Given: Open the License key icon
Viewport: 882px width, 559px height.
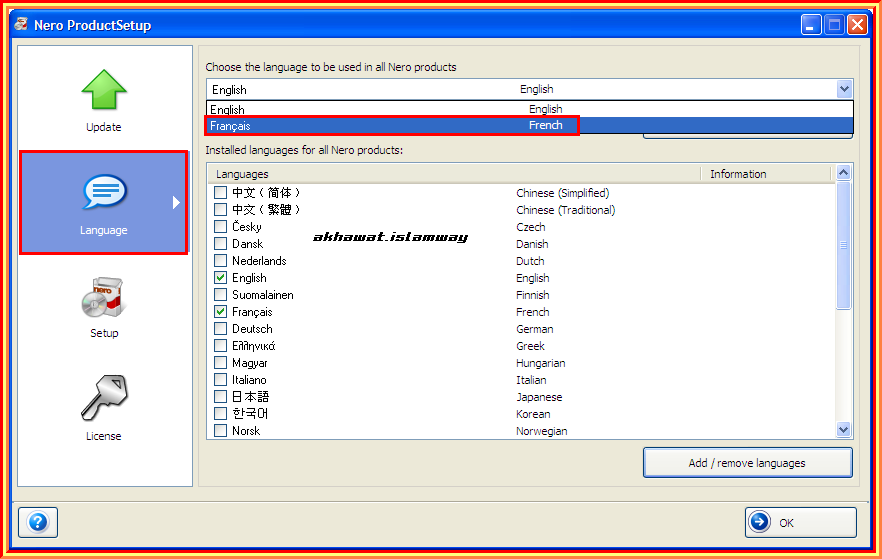Looking at the screenshot, I should [105, 398].
